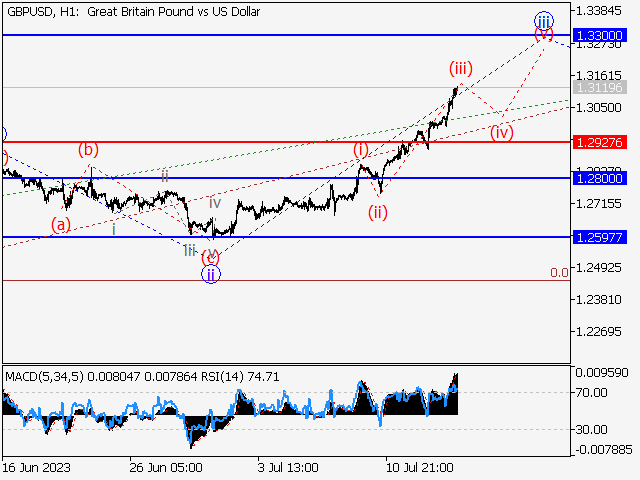Click the red (iii) wave label
Image resolution: width=640 pixels, height=480 pixels.
(x=461, y=68)
